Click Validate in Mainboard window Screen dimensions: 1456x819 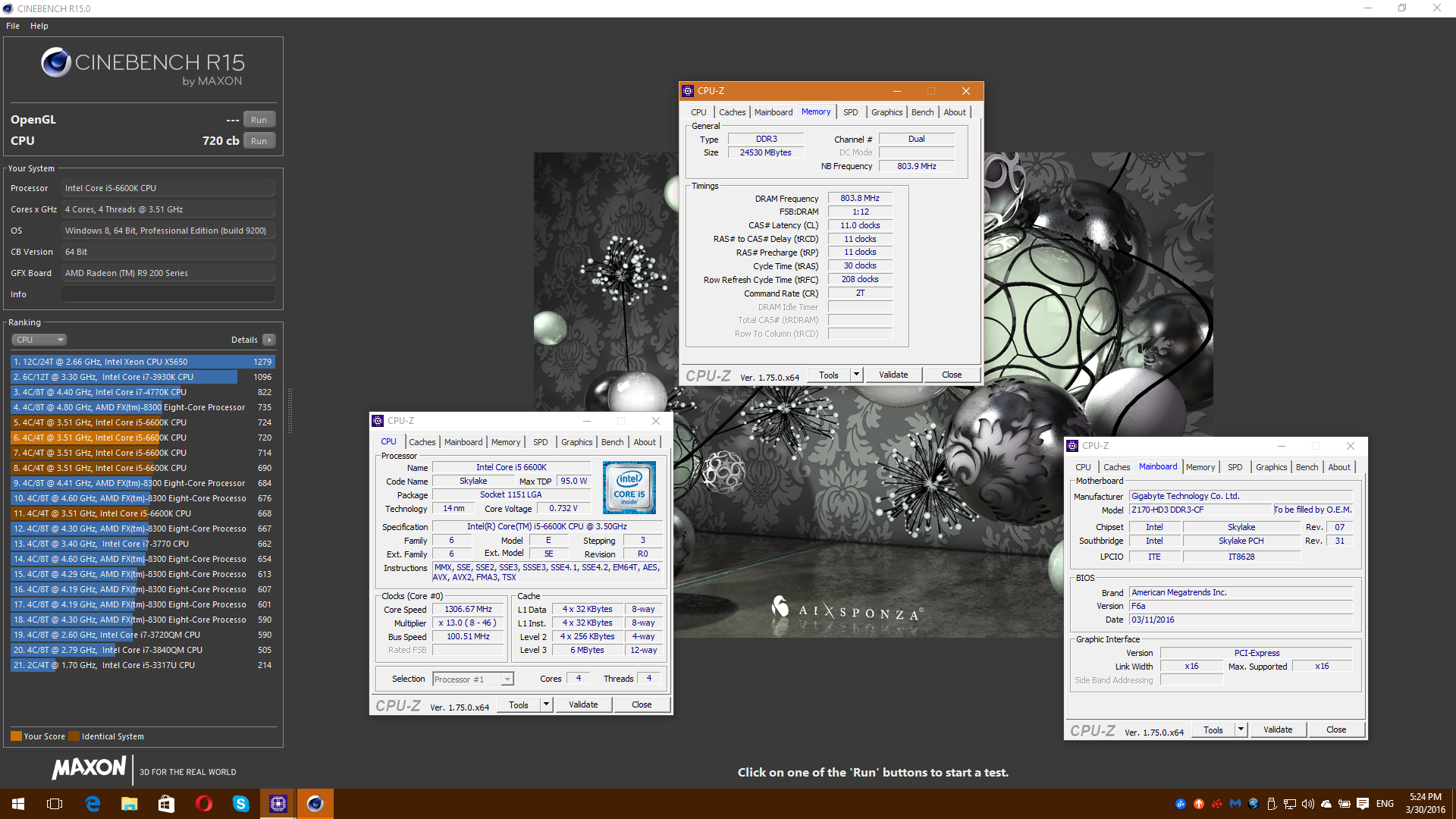pos(1278,730)
